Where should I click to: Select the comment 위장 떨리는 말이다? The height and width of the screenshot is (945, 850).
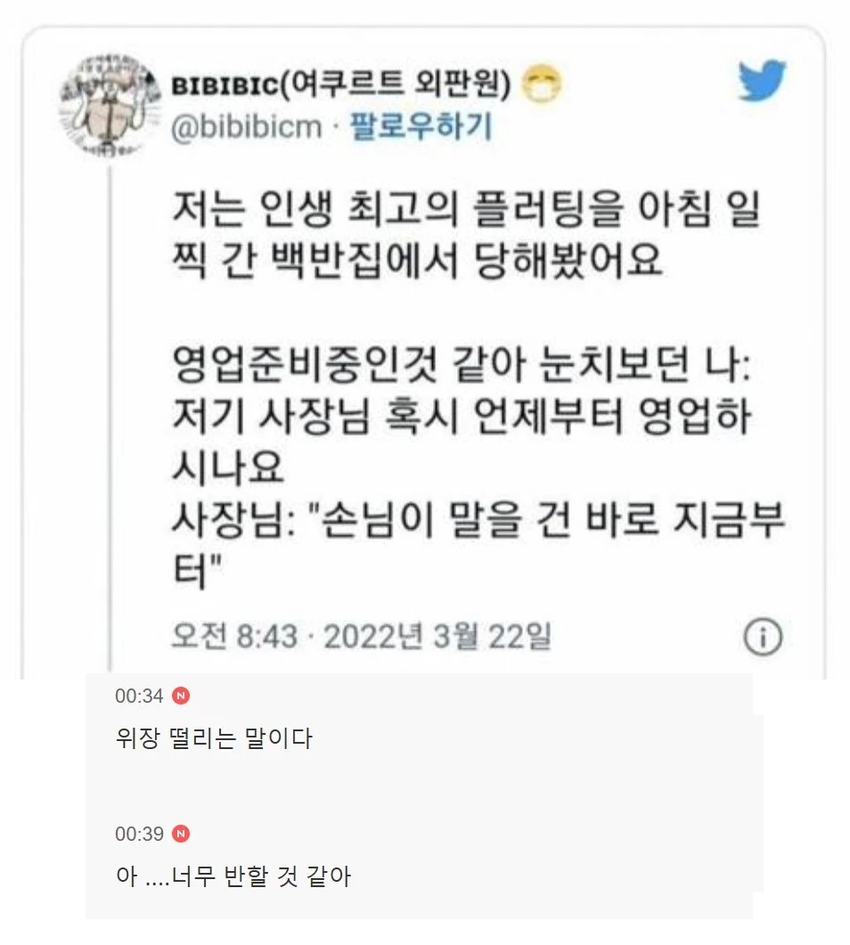(x=214, y=738)
